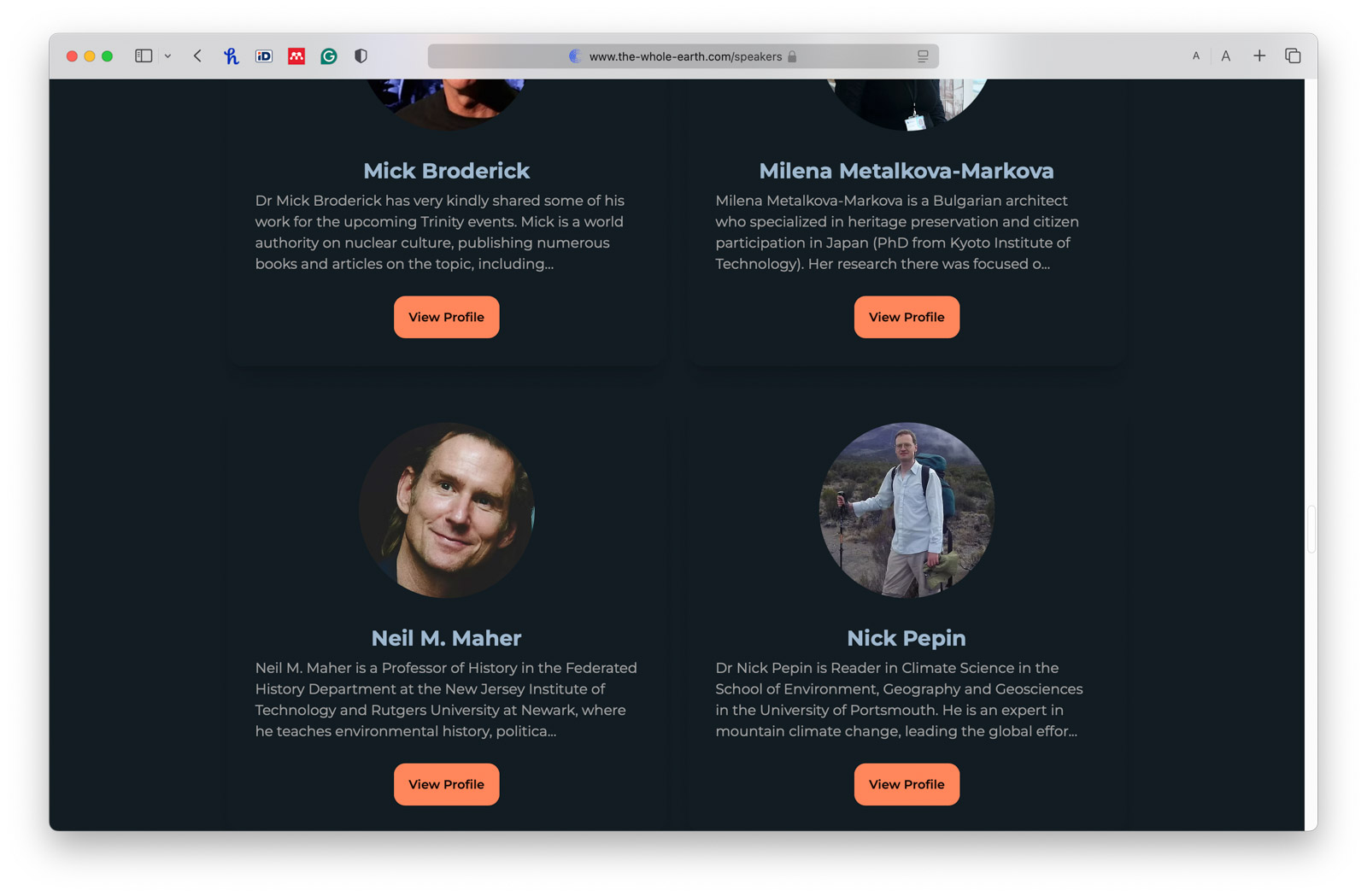This screenshot has height=896, width=1367.
Task: Open a new tab with the plus icon
Action: [1259, 56]
